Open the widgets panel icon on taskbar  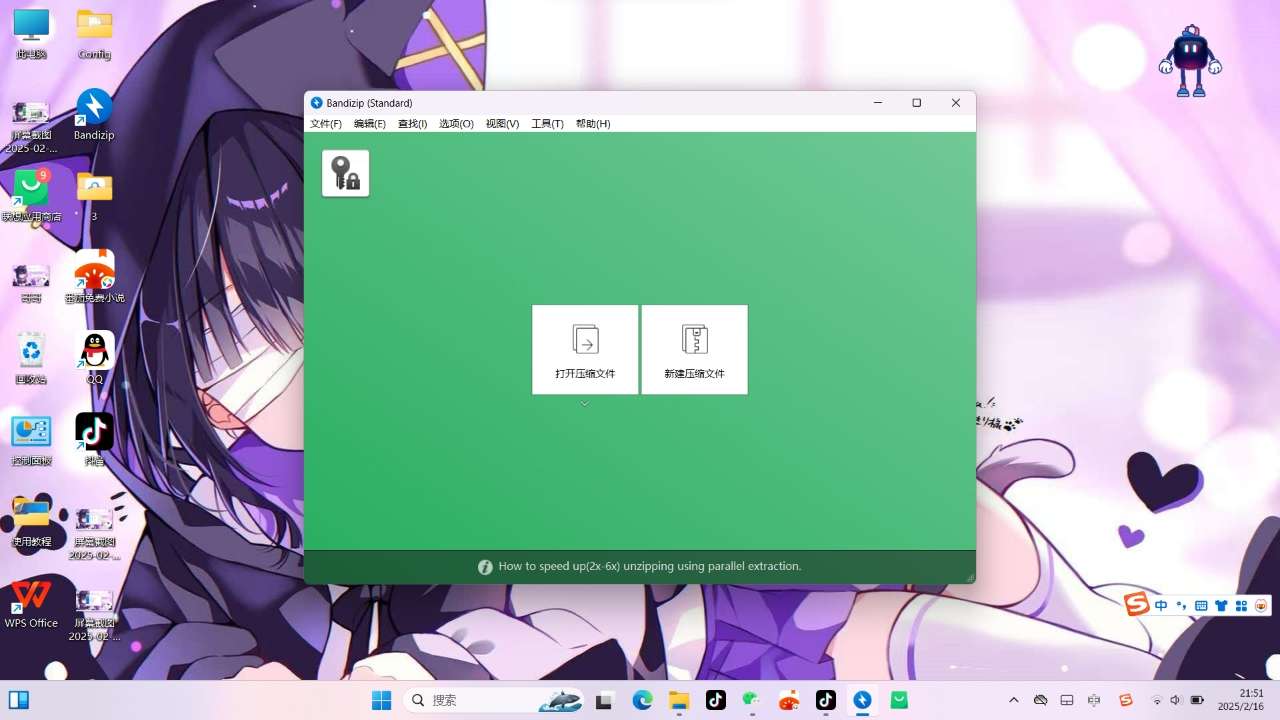19,700
